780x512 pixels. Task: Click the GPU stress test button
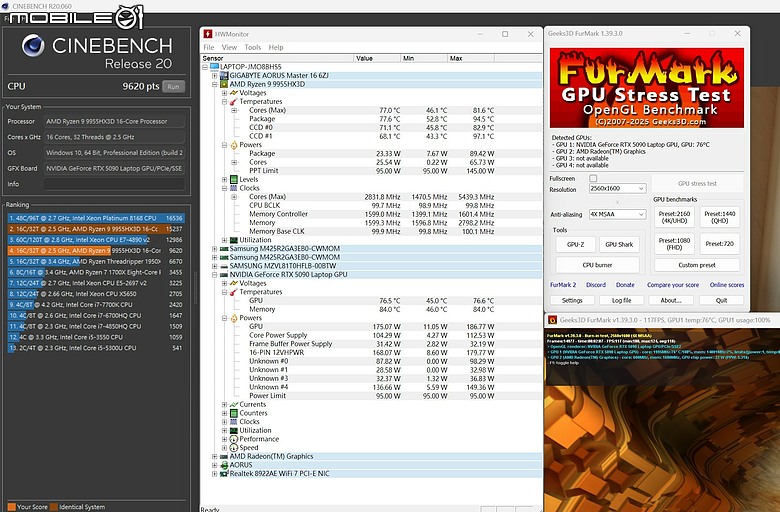(x=697, y=184)
